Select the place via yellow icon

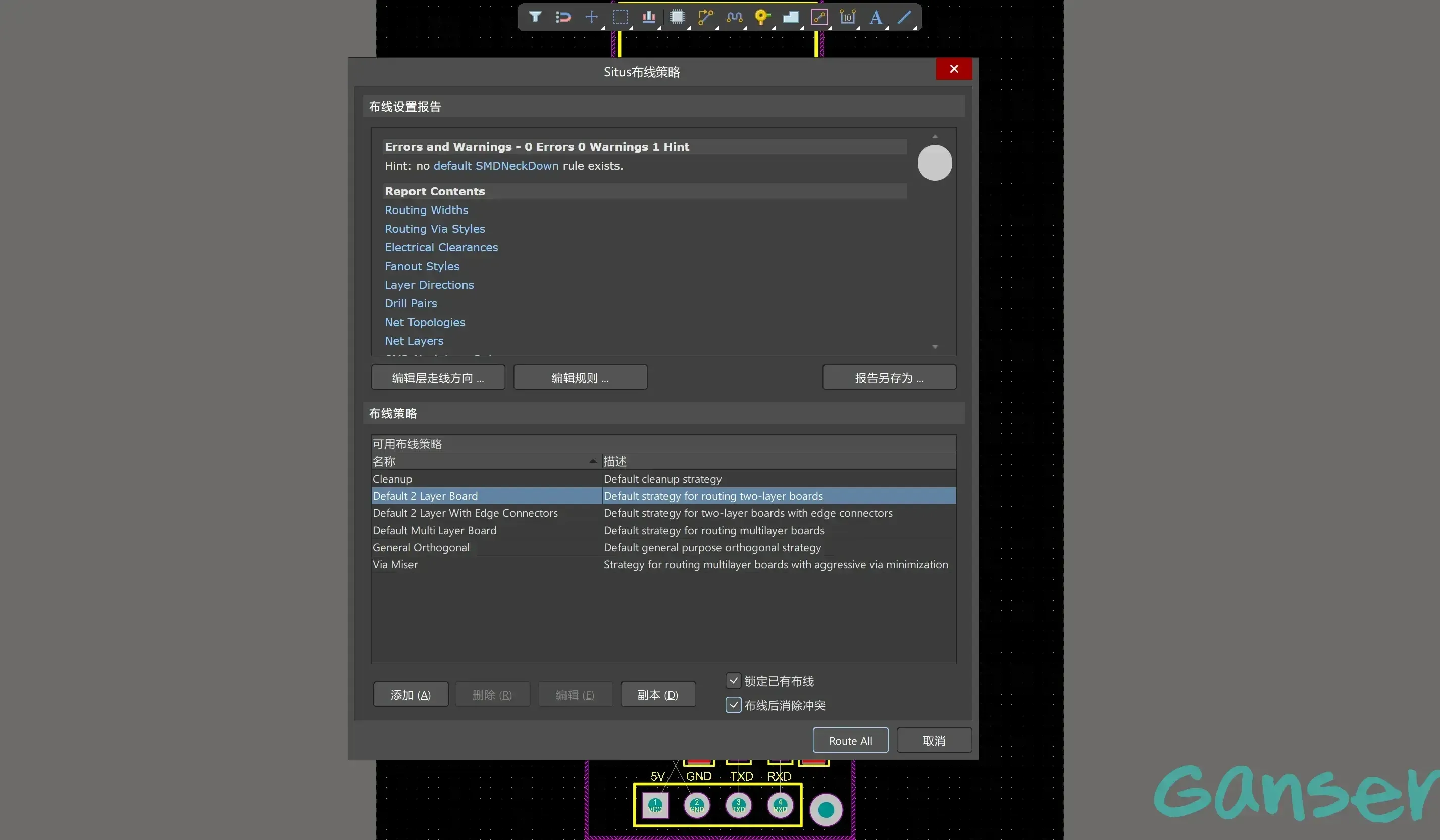tap(762, 17)
